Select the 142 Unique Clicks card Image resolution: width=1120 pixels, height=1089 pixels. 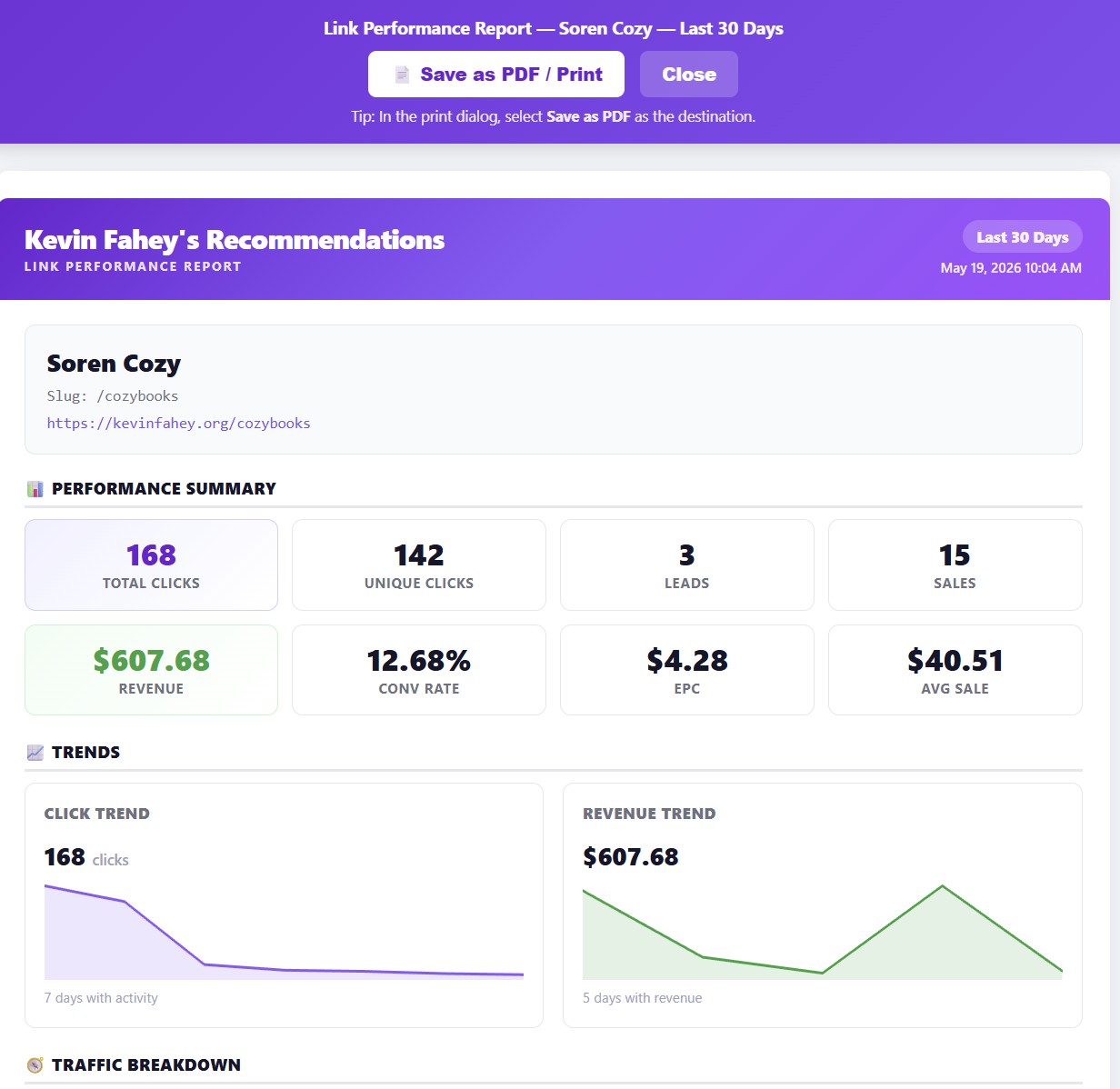[419, 564]
